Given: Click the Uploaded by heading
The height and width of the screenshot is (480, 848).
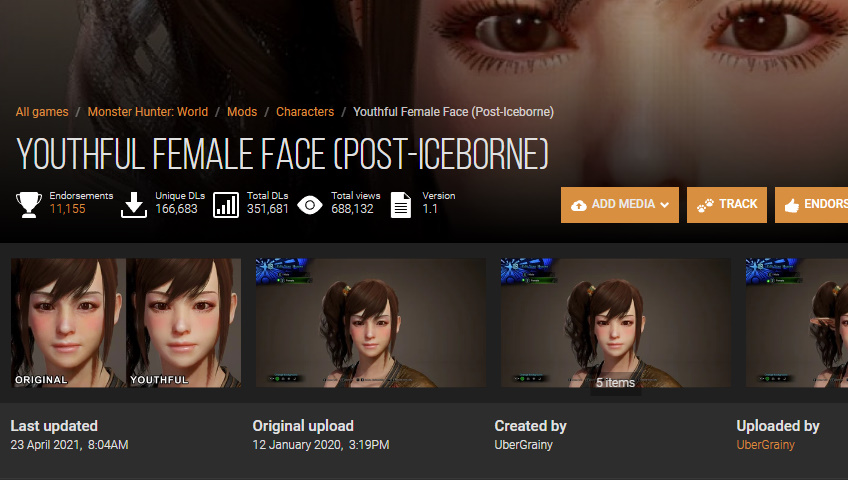Looking at the screenshot, I should pyautogui.click(x=778, y=426).
